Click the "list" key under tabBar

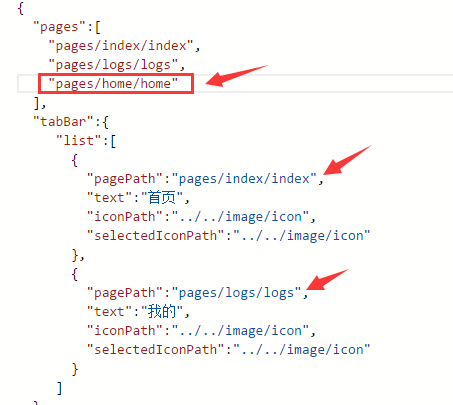[79, 141]
